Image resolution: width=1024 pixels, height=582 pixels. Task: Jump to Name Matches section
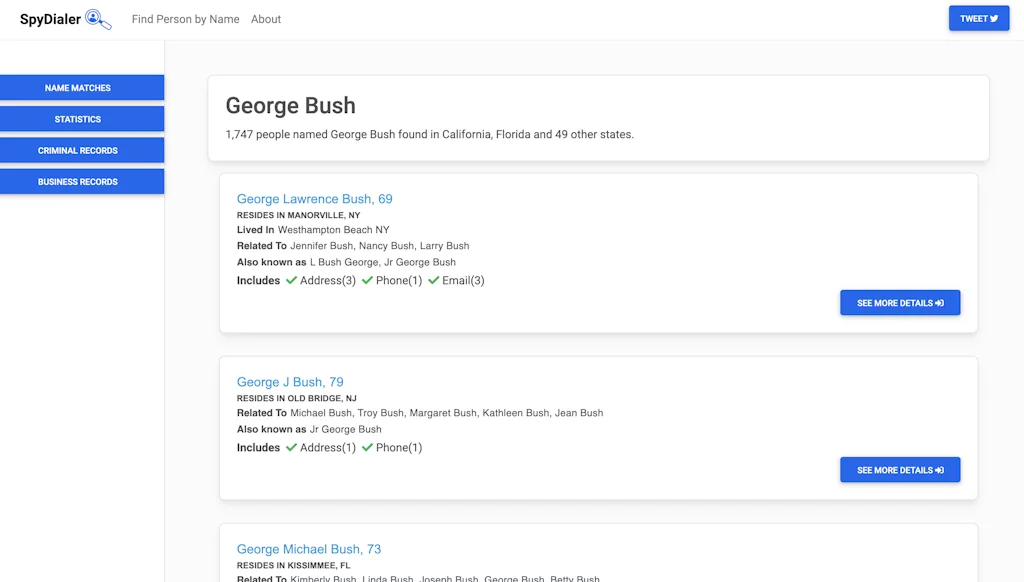pyautogui.click(x=78, y=88)
